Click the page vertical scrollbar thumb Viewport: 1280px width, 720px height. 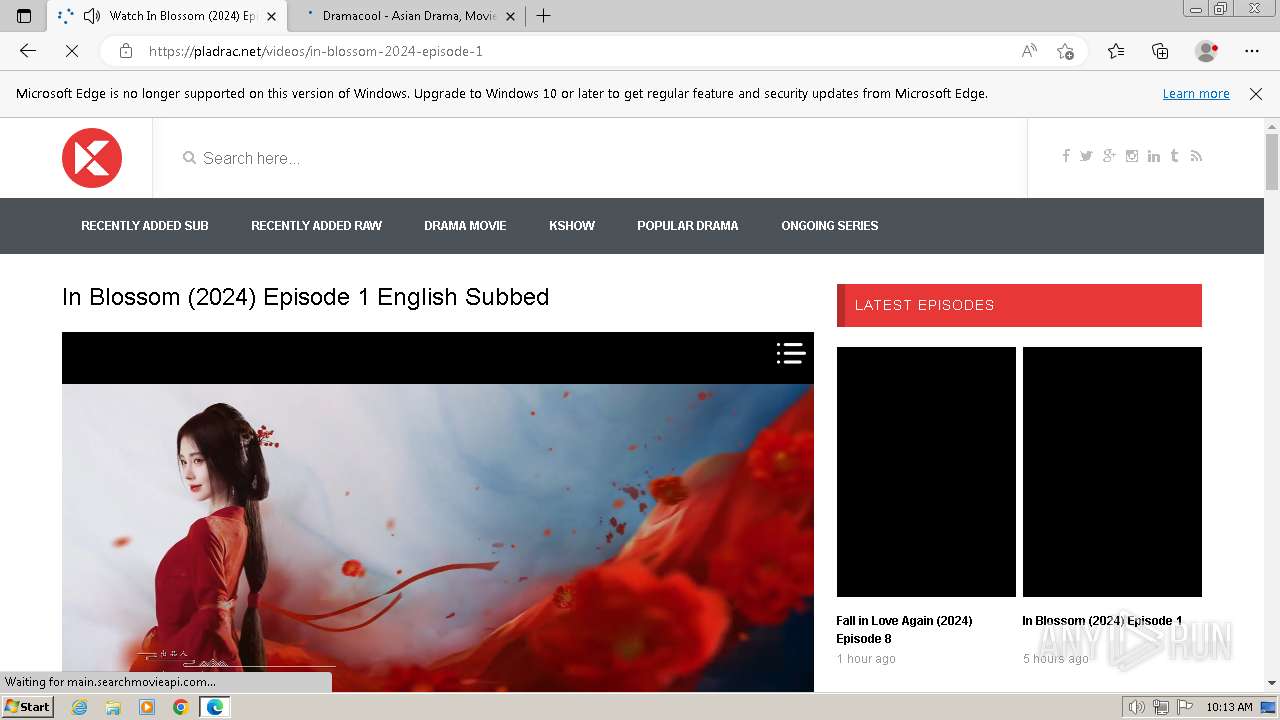1272,160
